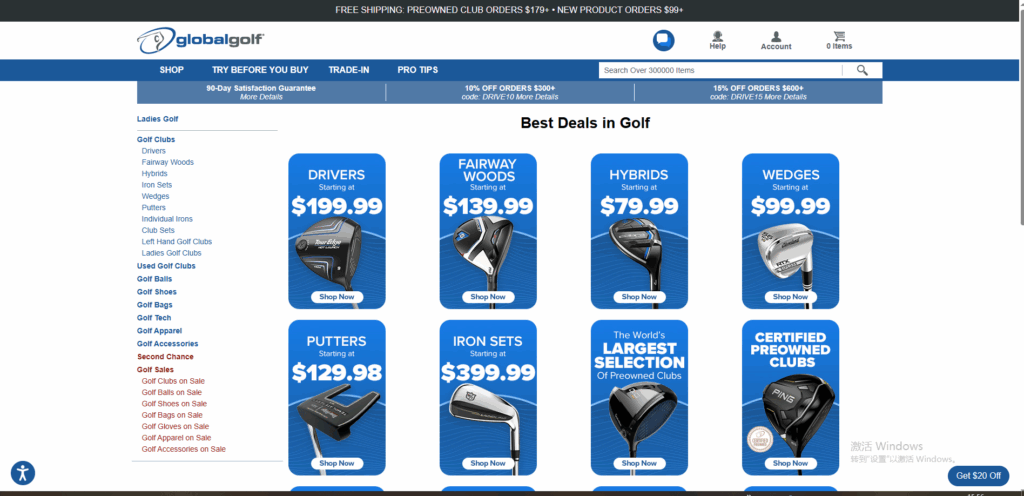This screenshot has width=1024, height=496.
Task: Click the search magnifier icon
Action: coord(862,70)
